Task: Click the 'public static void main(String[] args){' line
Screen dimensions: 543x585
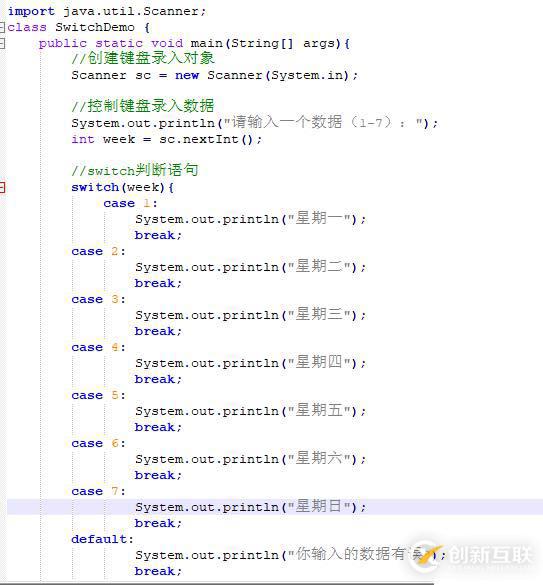Action: point(194,44)
